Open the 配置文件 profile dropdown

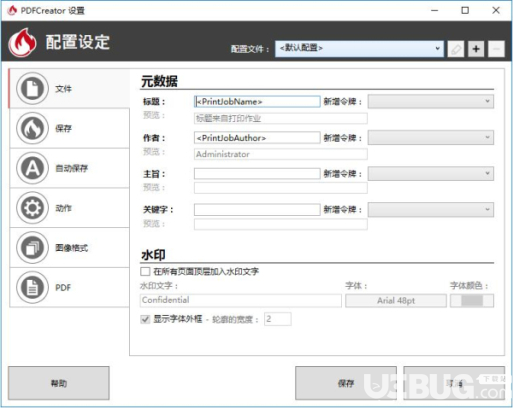tap(359, 49)
